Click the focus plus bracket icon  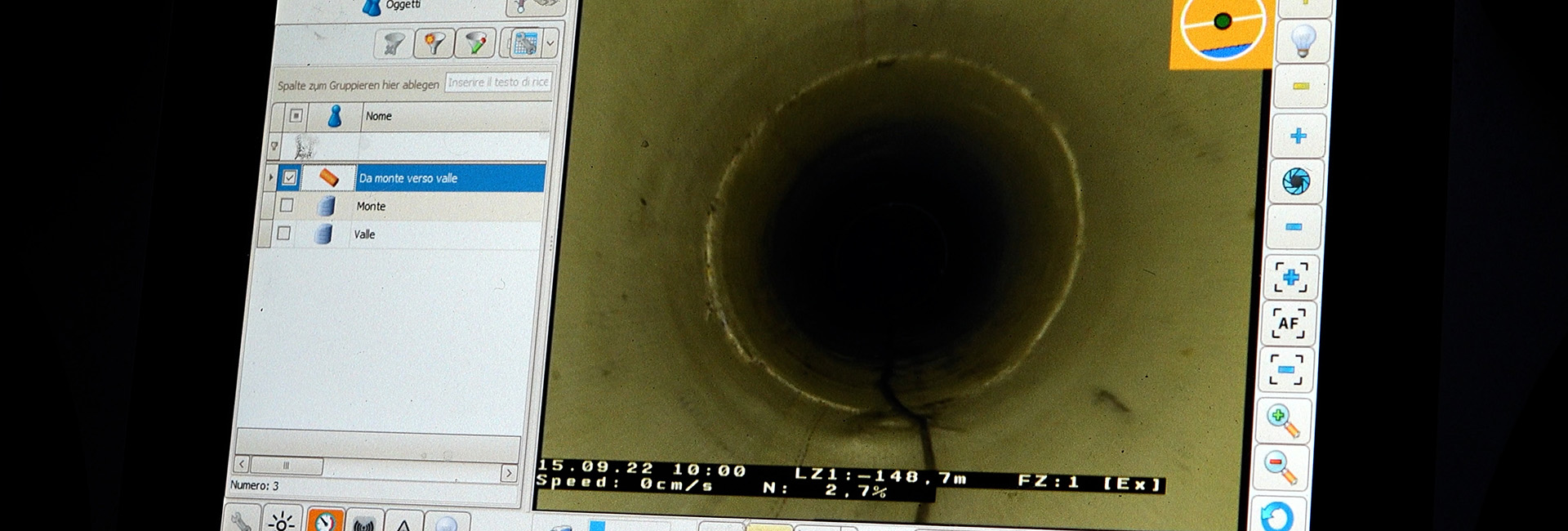(x=1290, y=278)
